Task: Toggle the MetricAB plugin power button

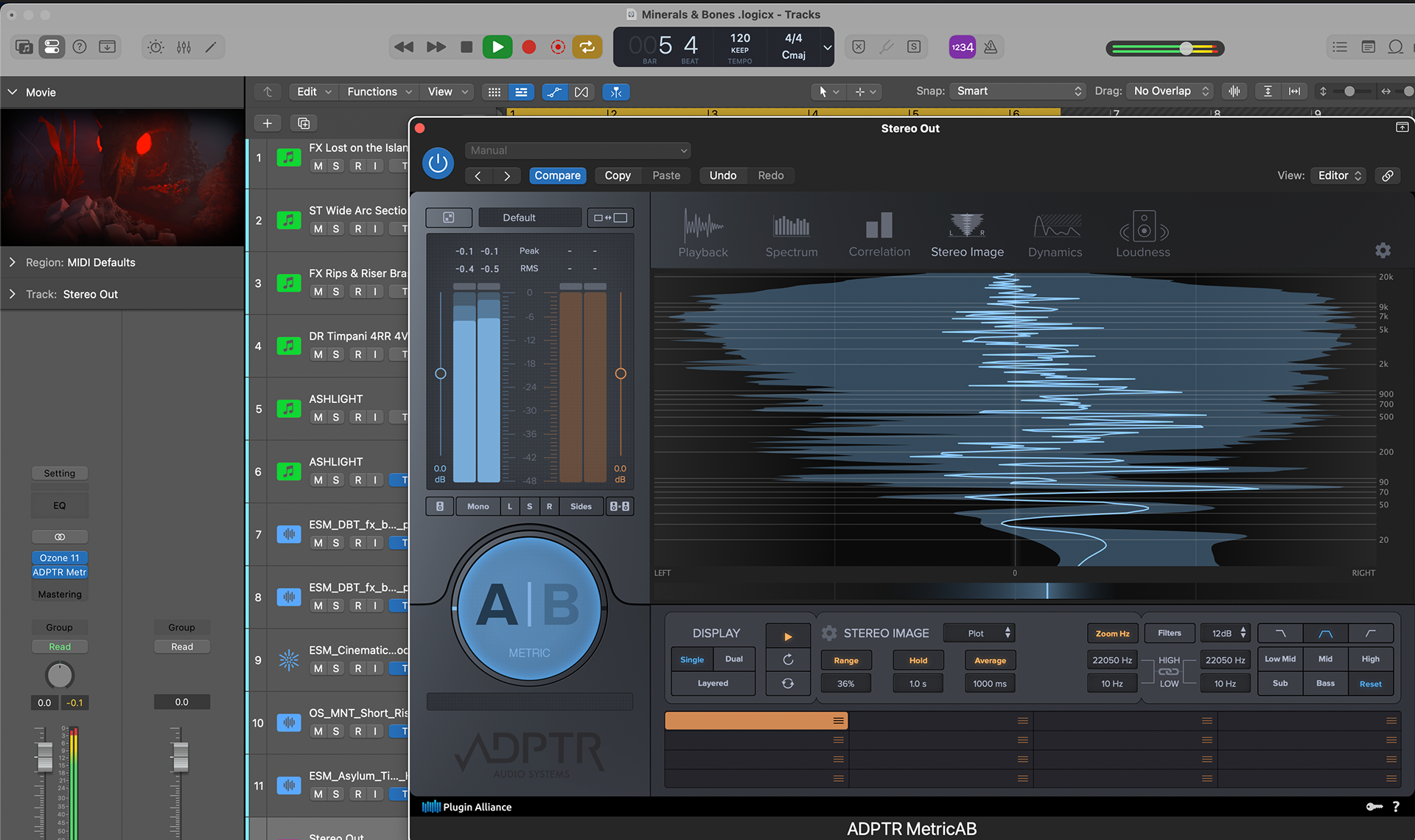Action: pyautogui.click(x=438, y=163)
